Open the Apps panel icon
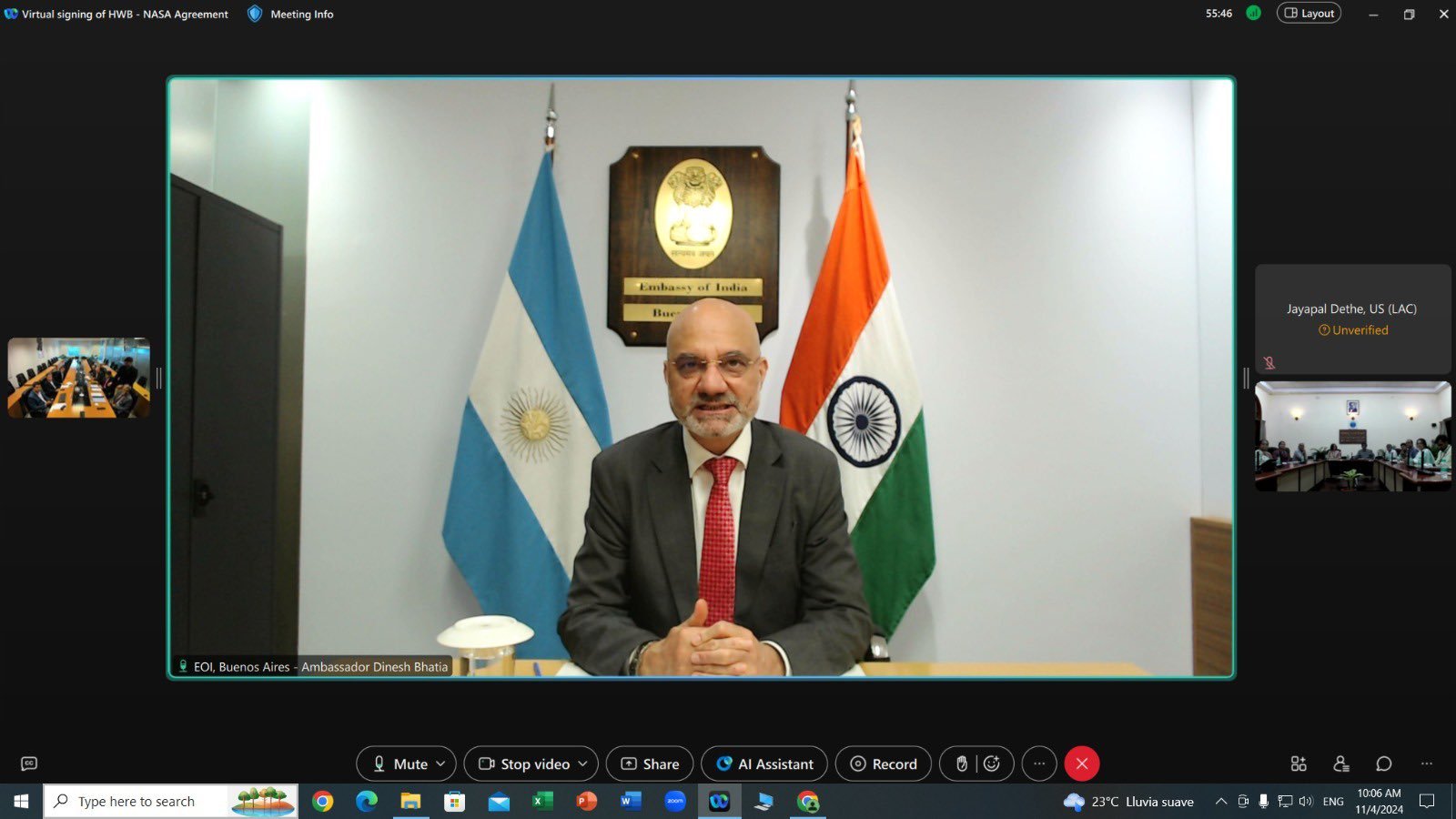The image size is (1456, 819). 1299,763
